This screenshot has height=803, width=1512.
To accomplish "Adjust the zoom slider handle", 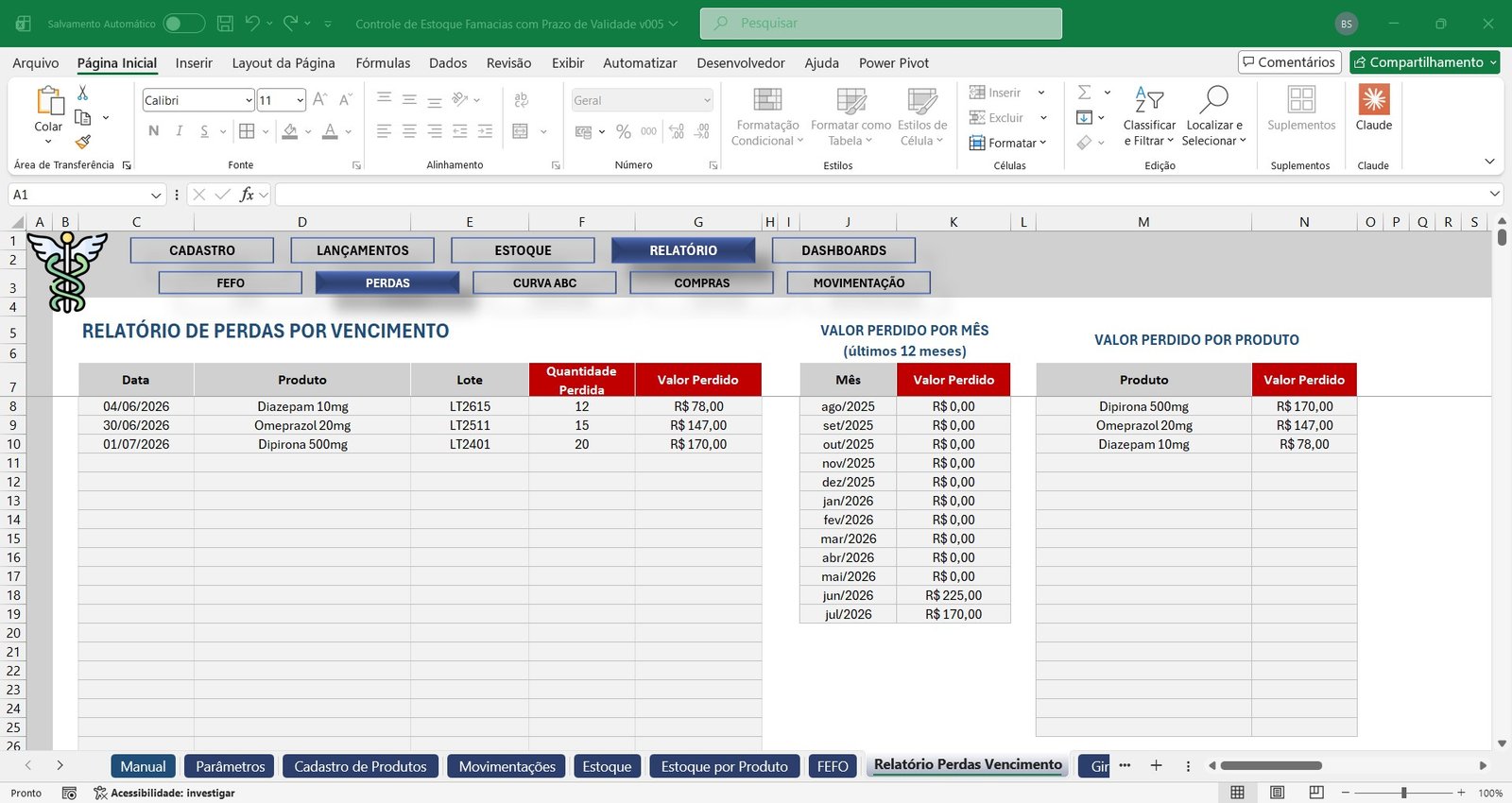I will (1404, 793).
